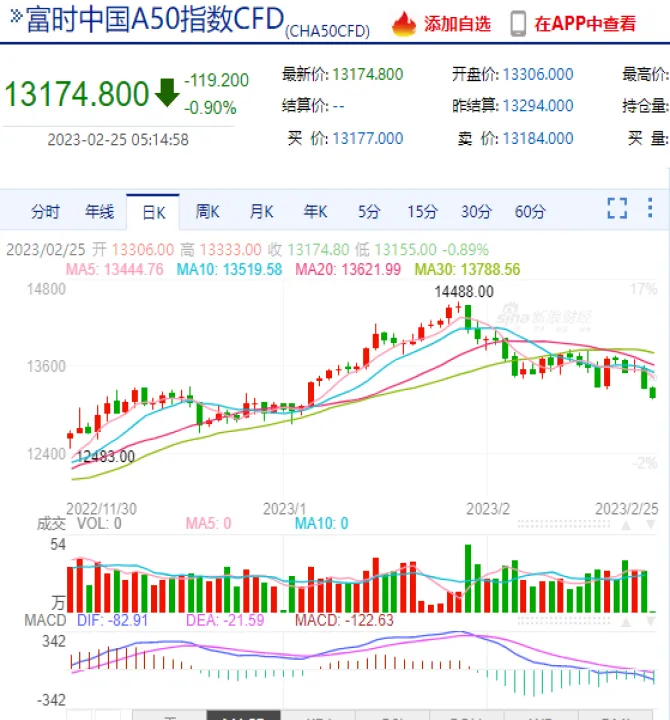Click the 添加自选 link
This screenshot has height=720, width=670.
pyautogui.click(x=457, y=24)
